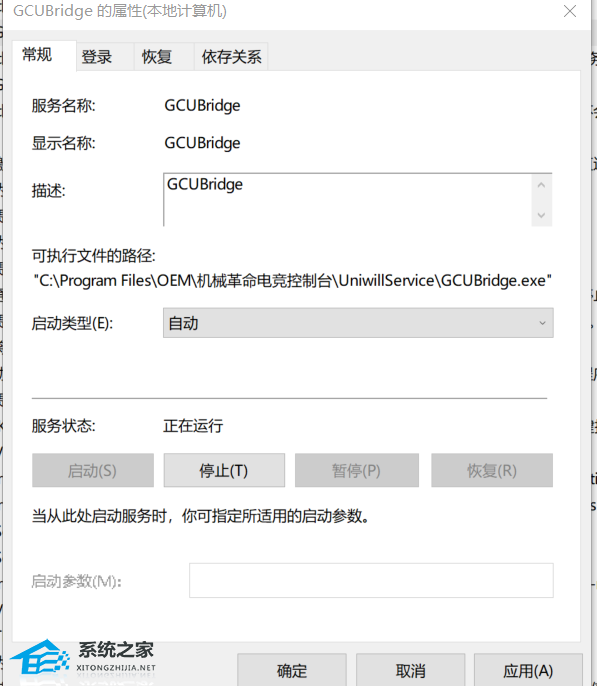This screenshot has height=686, width=597.
Task: Click the description box scroll-down arrow
Action: pyautogui.click(x=541, y=215)
